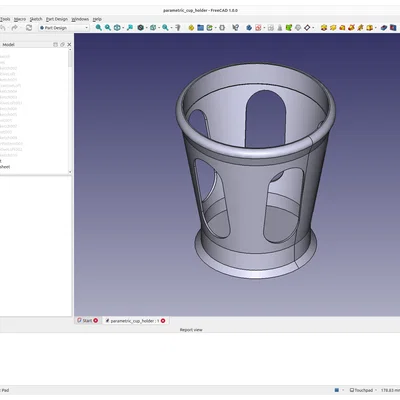Click the Variable Set bracket icon
This screenshot has width=400, height=400.
[x=222, y=28]
